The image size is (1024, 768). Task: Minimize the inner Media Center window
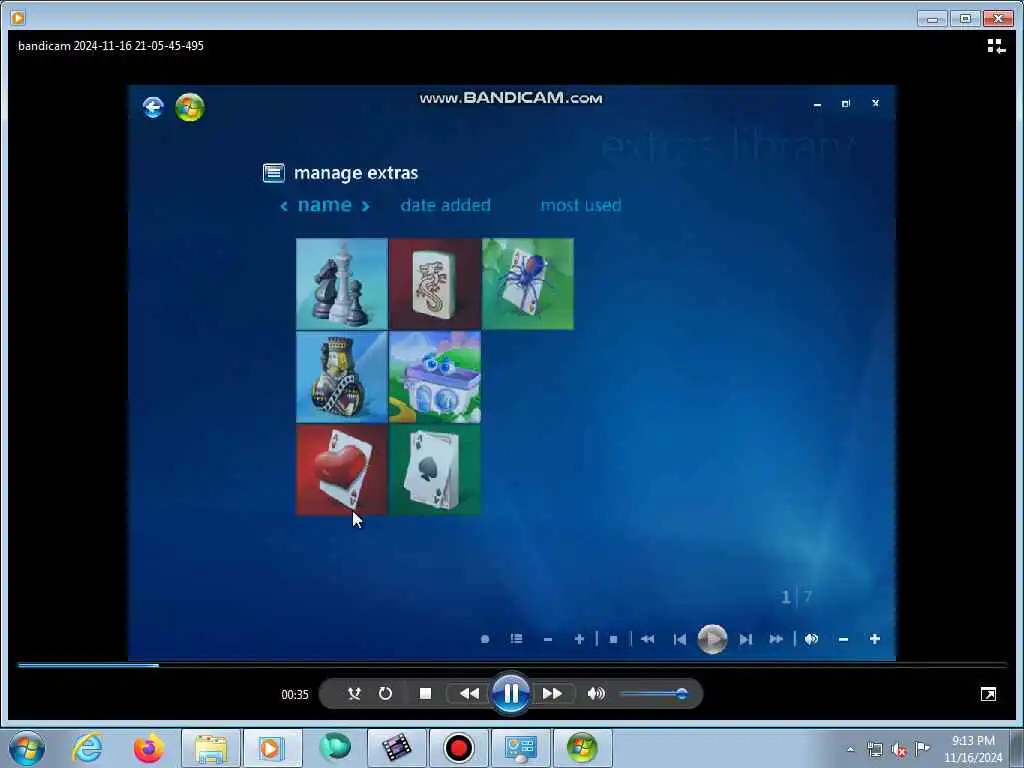[817, 104]
